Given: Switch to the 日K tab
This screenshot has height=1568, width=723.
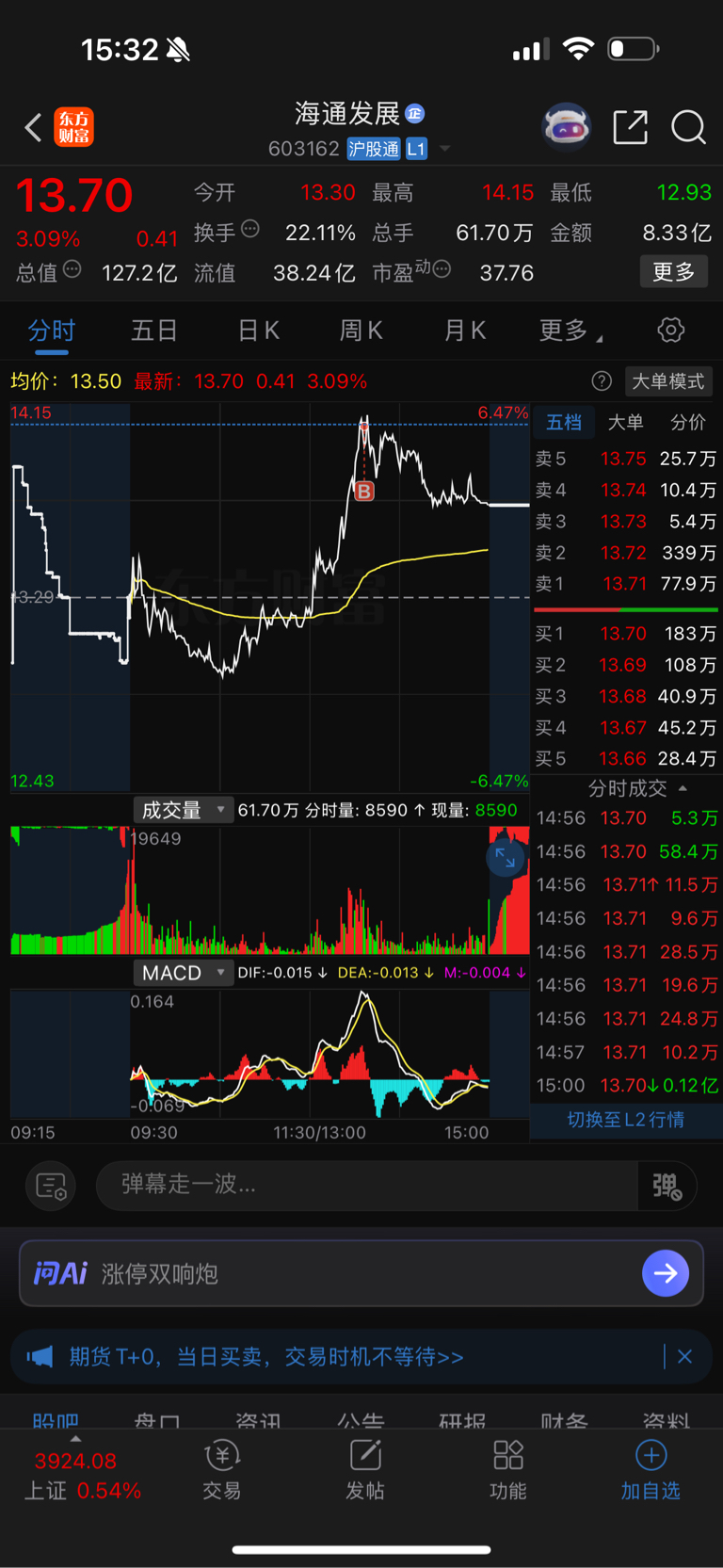Looking at the screenshot, I should [258, 331].
